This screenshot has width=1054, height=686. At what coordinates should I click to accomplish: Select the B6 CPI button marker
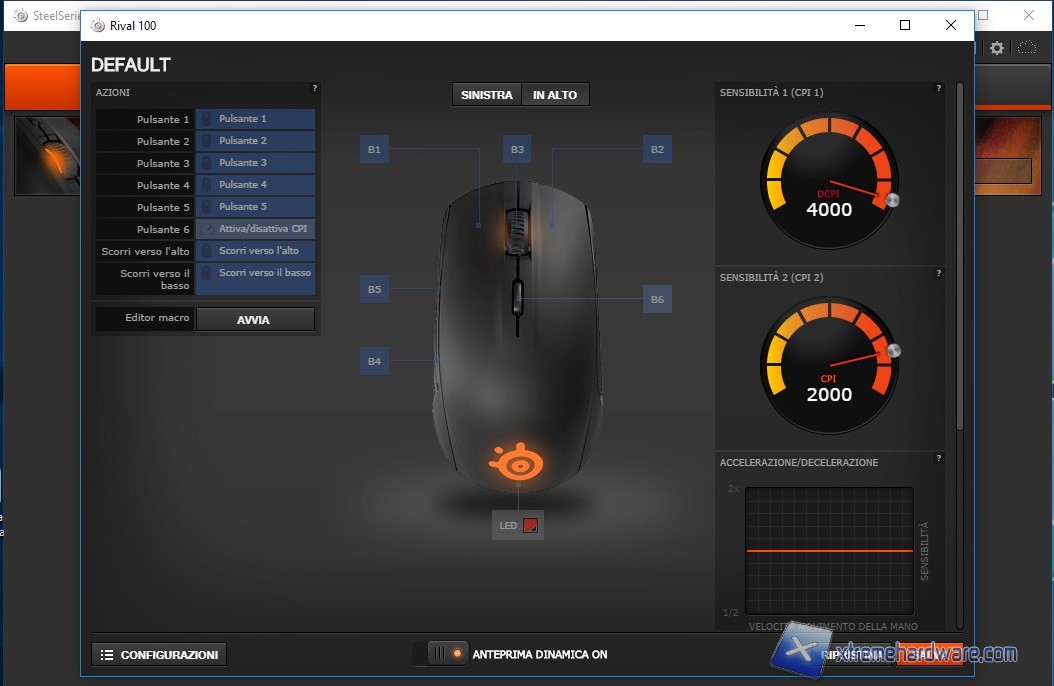click(x=657, y=299)
